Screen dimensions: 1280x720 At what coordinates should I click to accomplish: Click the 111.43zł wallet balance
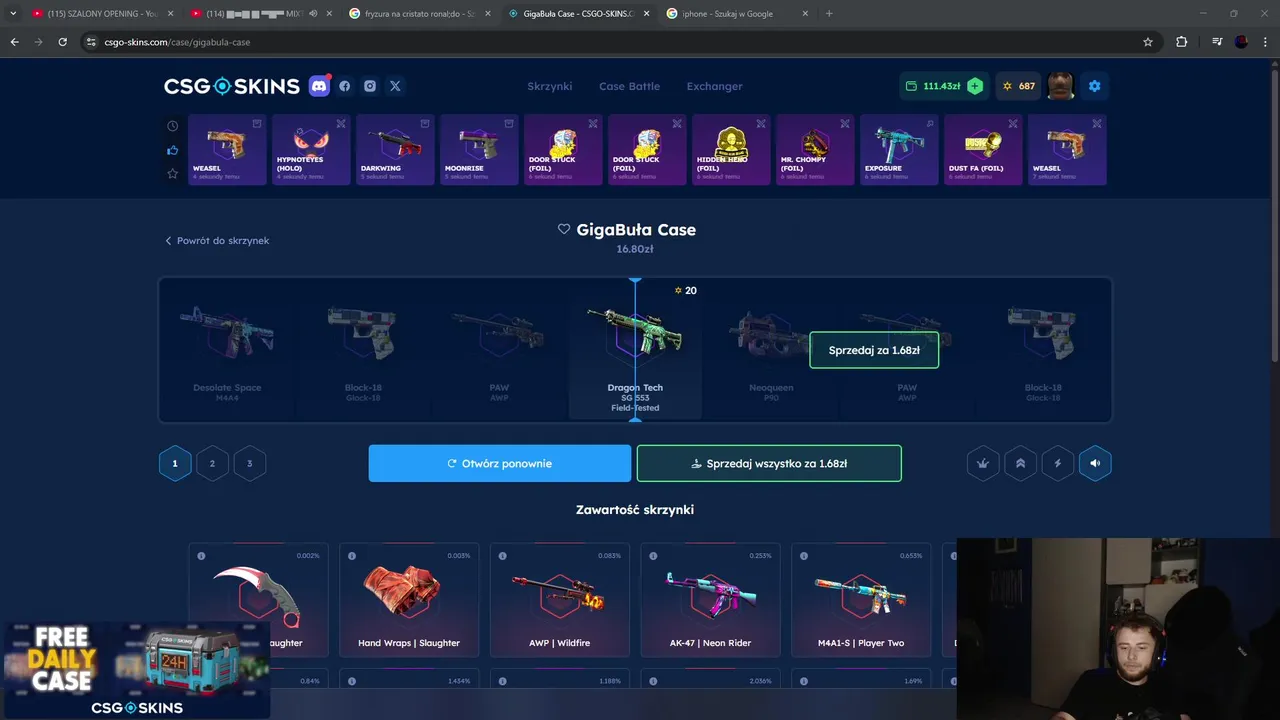[933, 86]
